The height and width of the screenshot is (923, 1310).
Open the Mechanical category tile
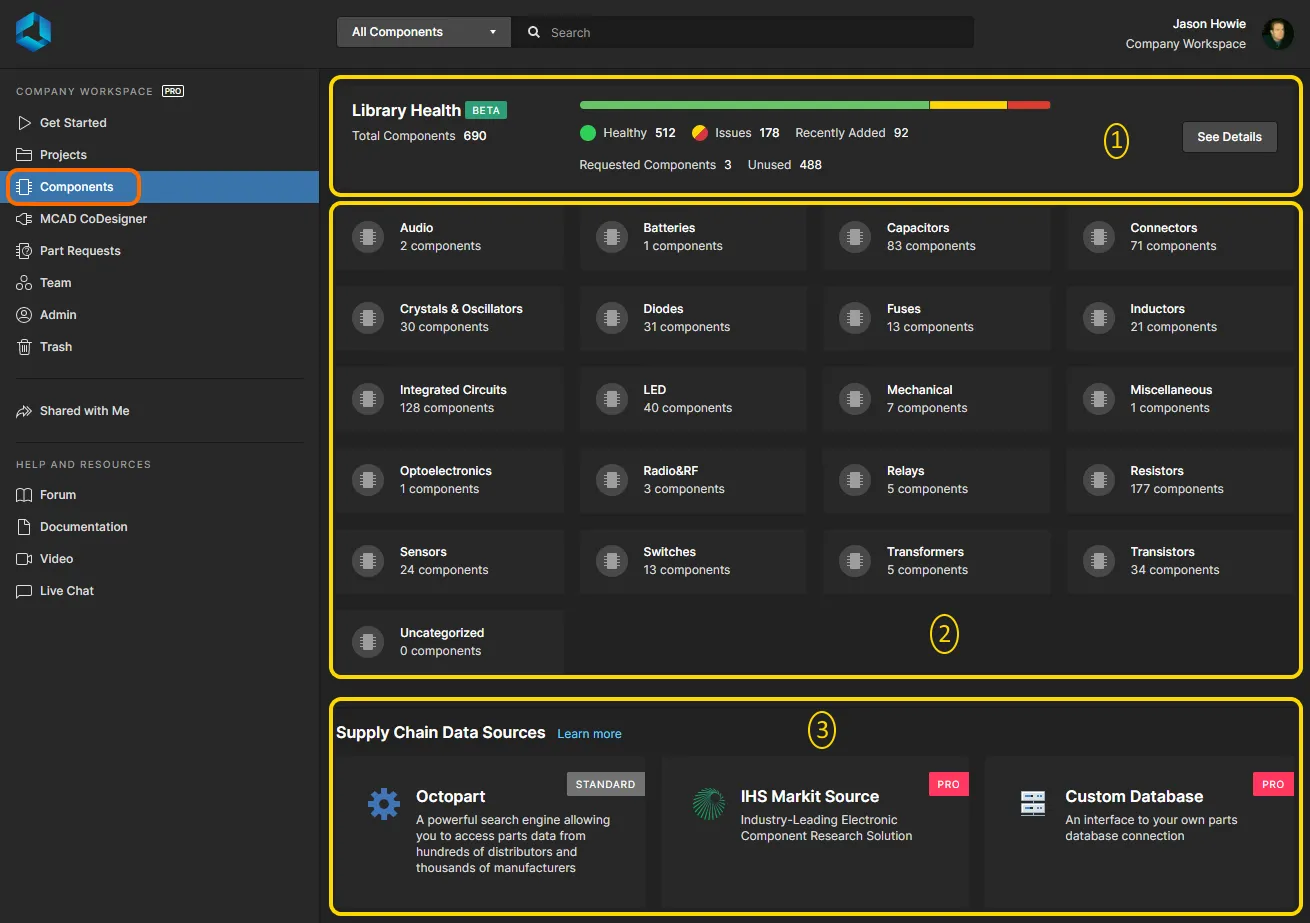click(x=937, y=399)
